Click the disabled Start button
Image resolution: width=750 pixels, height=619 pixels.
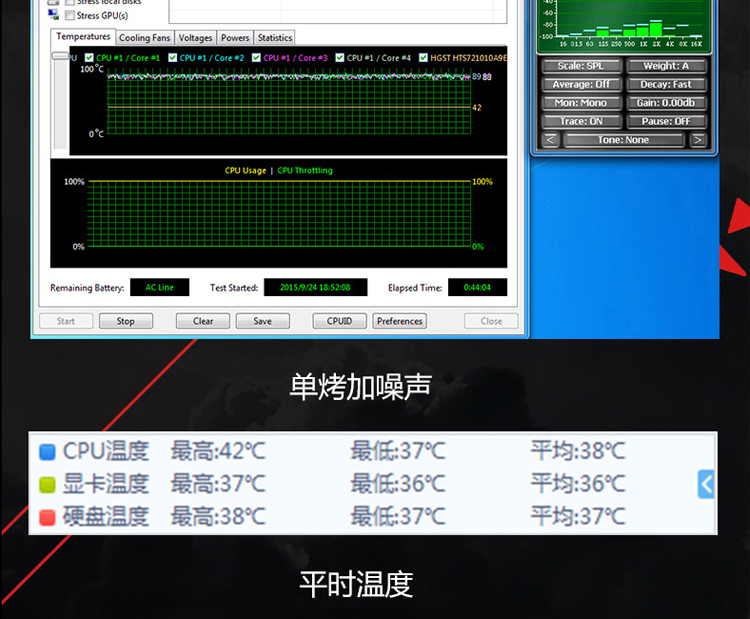pos(66,321)
